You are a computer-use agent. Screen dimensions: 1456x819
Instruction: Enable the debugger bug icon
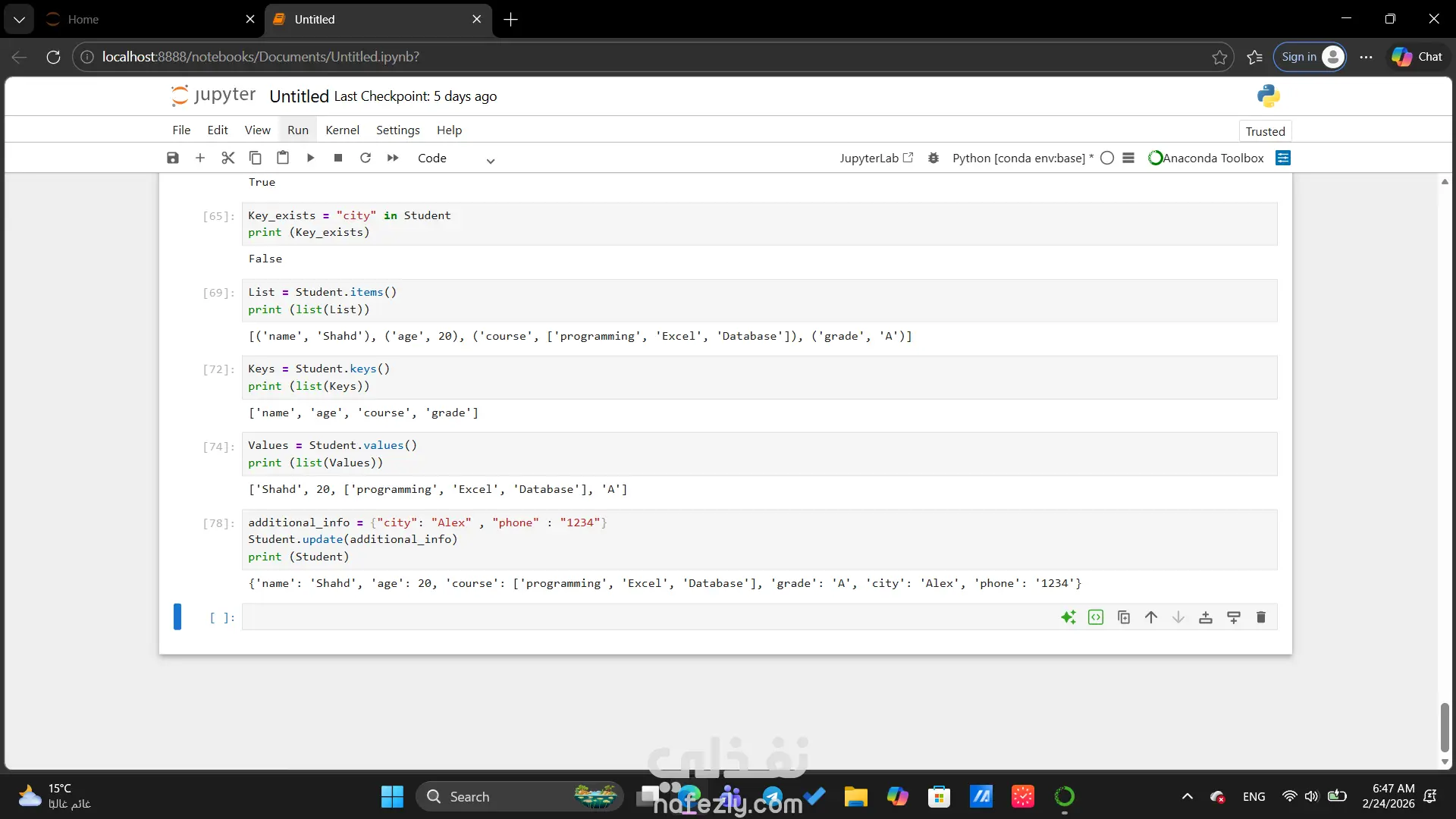coord(934,158)
